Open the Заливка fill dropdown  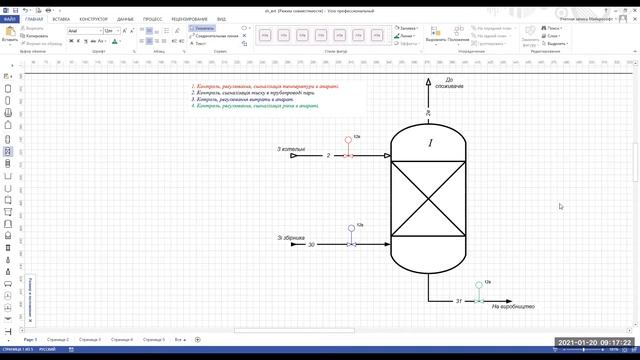pos(407,28)
